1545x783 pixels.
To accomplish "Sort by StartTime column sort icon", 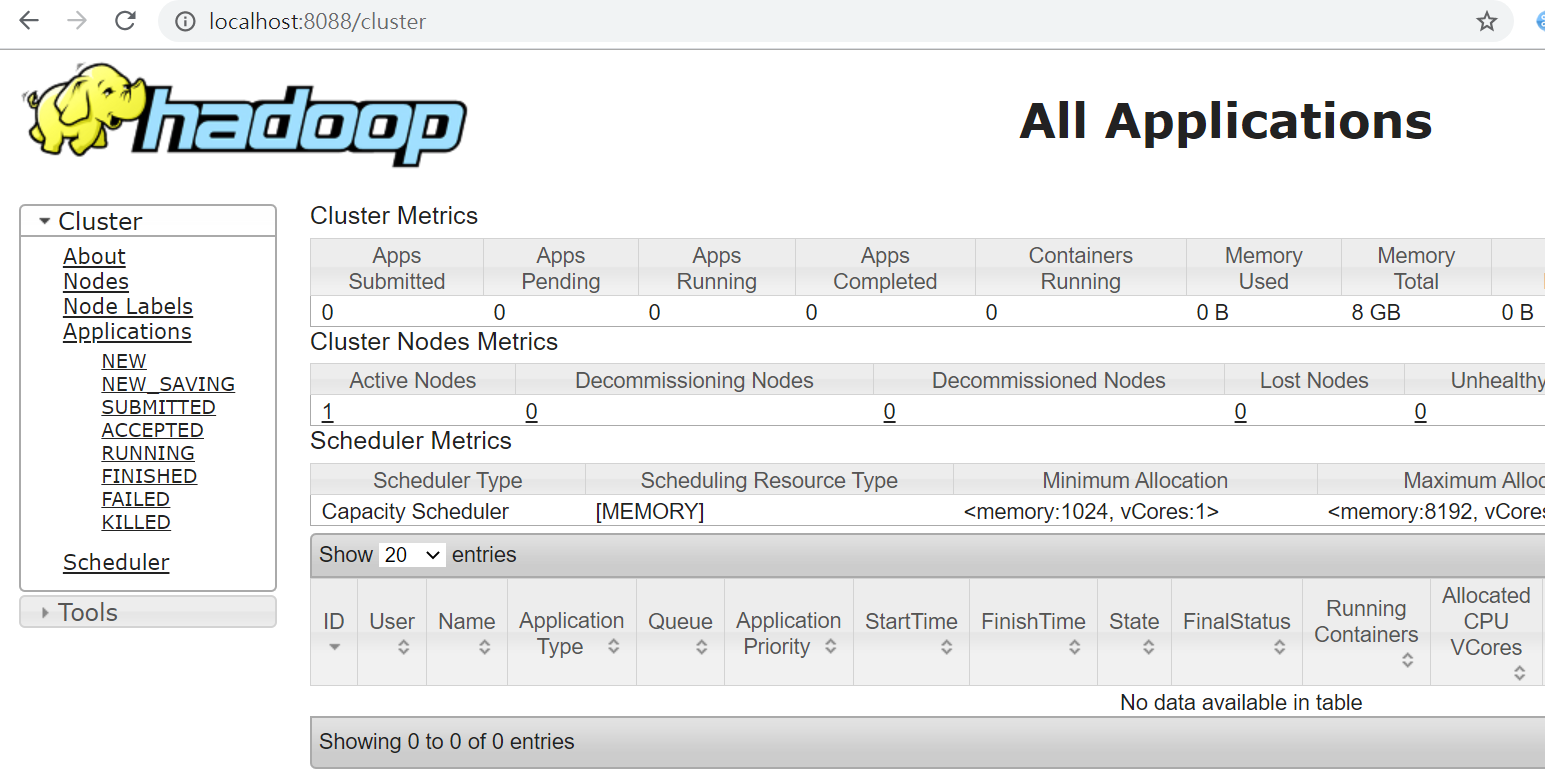I will click(947, 647).
